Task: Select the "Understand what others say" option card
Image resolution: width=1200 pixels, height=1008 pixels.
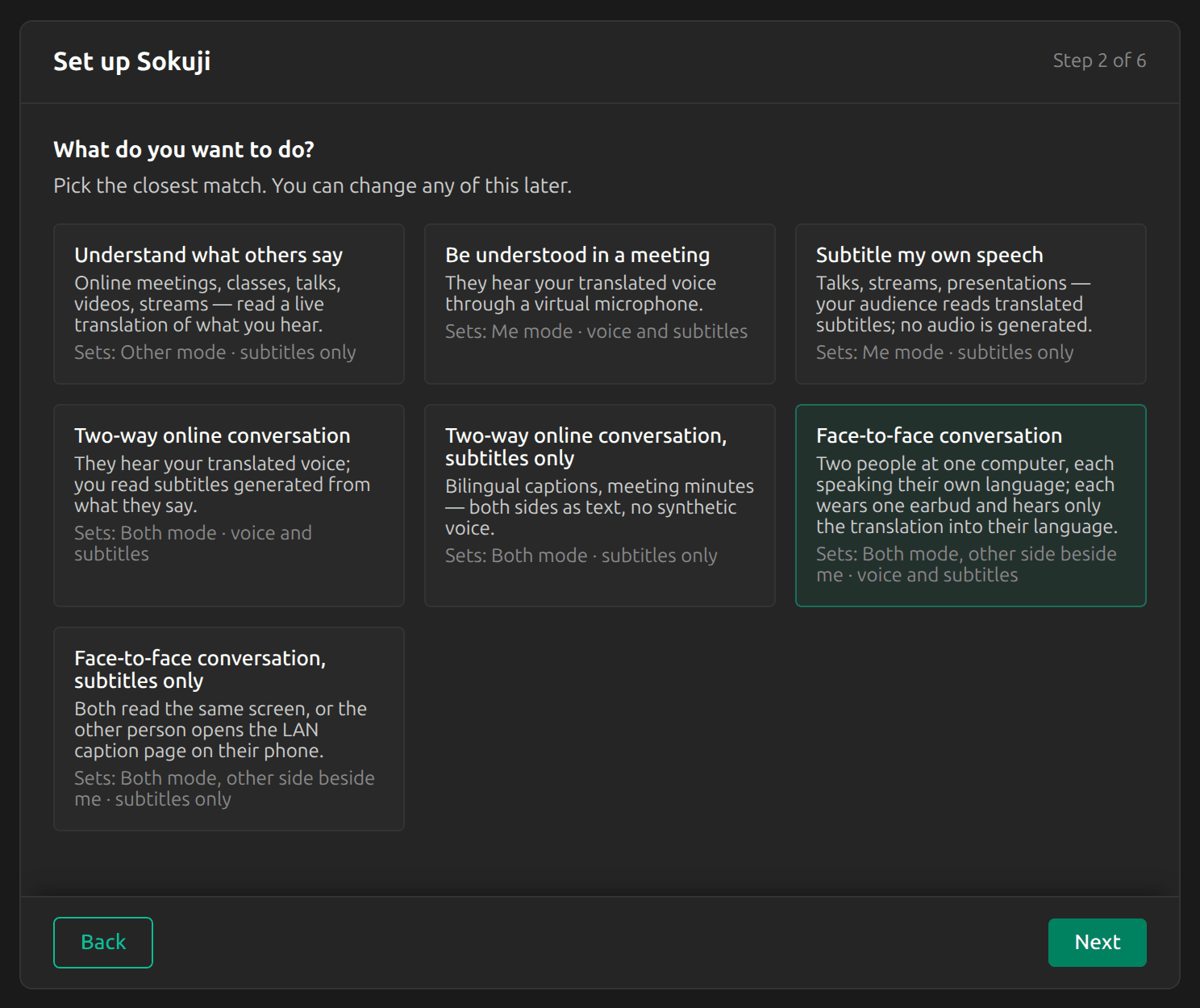Action: tap(229, 304)
